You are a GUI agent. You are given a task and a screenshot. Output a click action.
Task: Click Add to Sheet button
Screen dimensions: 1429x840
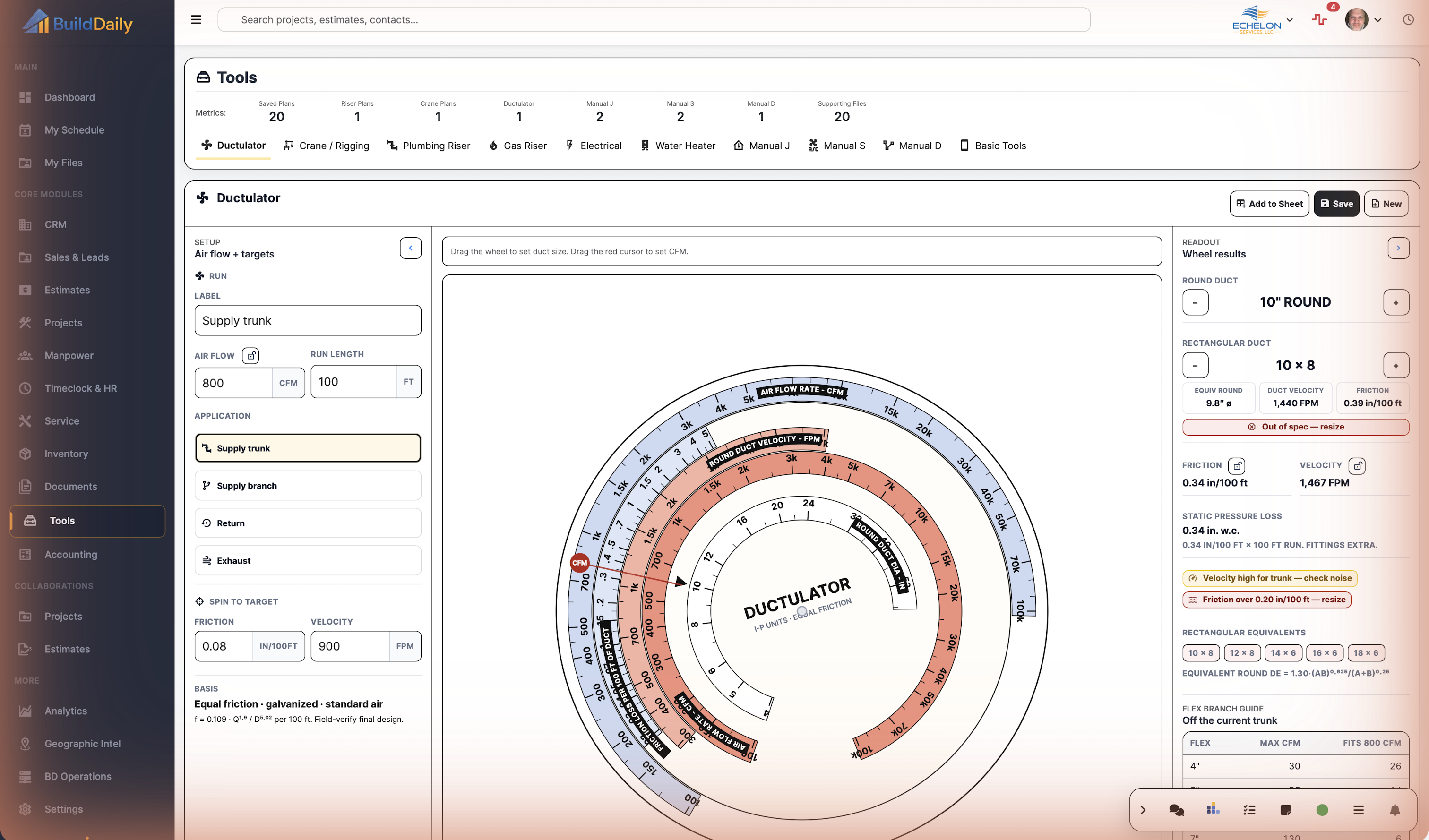click(x=1269, y=204)
